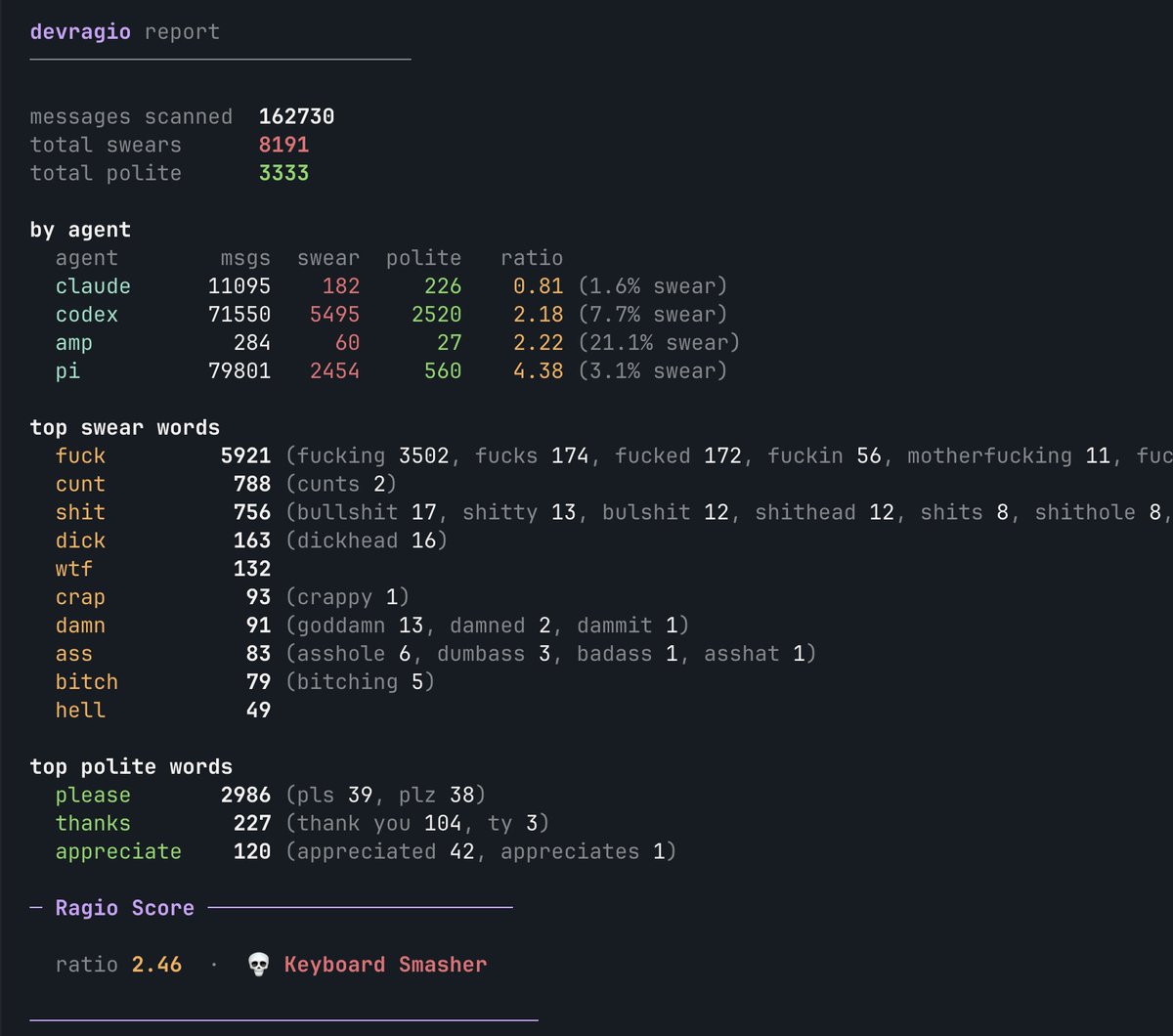Click total polite value 3333
The width and height of the screenshot is (1173, 1036).
tap(283, 173)
